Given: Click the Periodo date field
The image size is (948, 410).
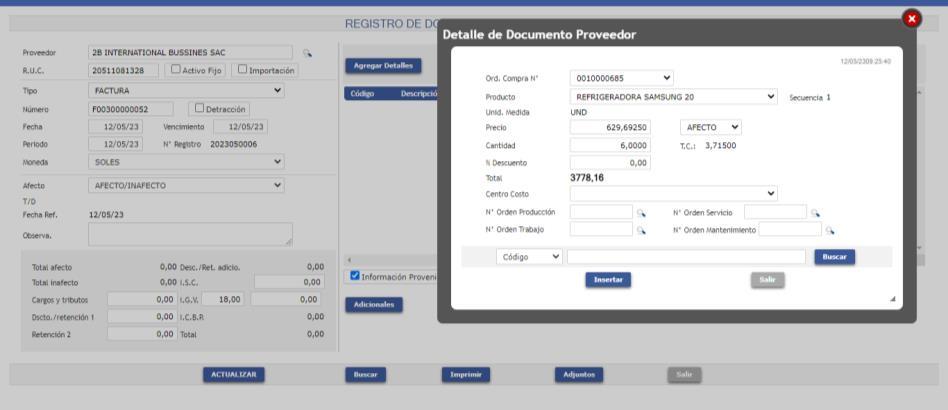Looking at the screenshot, I should (x=115, y=145).
